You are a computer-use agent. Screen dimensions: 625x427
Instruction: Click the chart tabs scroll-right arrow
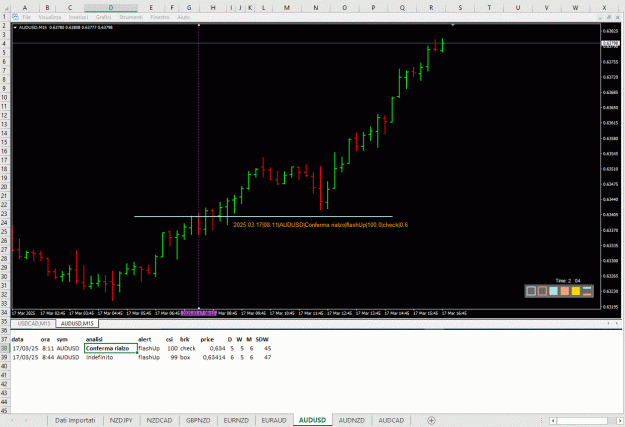pyautogui.click(x=619, y=323)
